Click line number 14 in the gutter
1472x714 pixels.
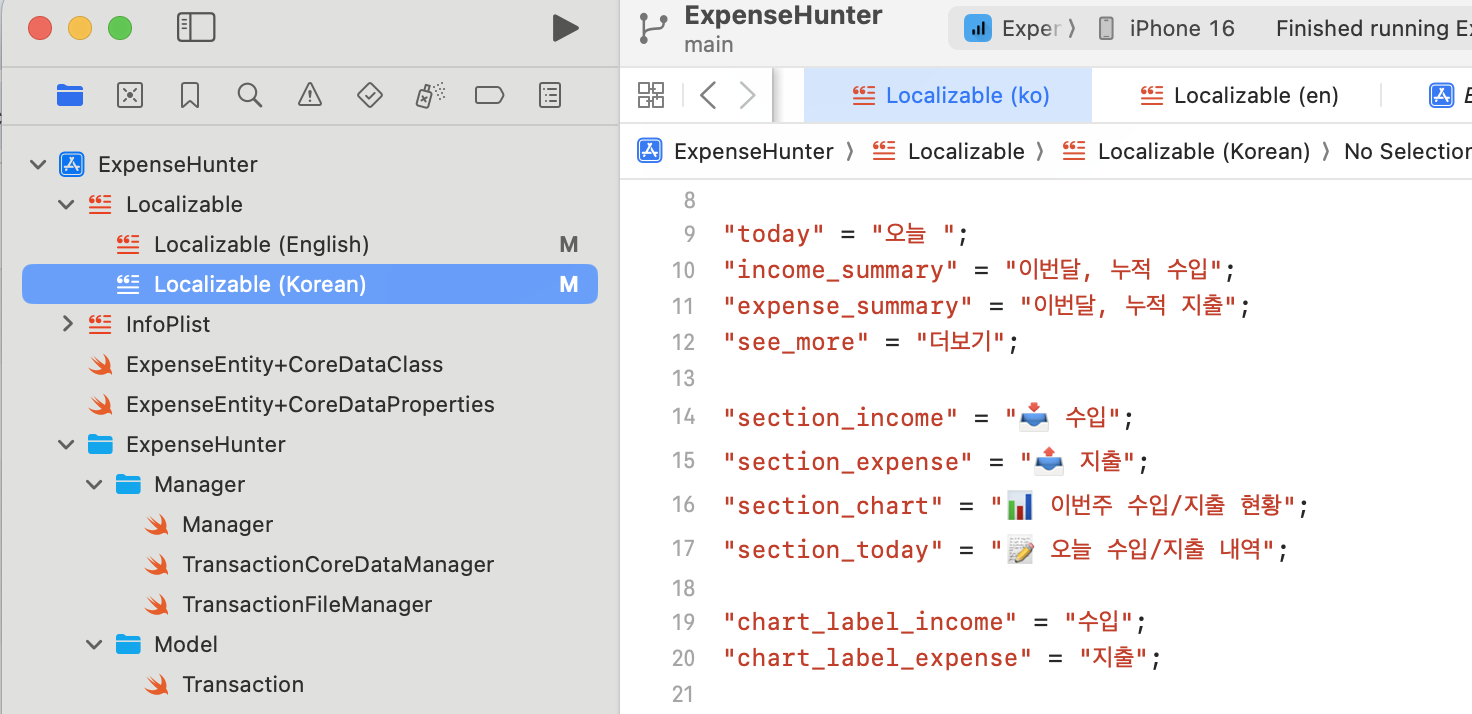683,416
